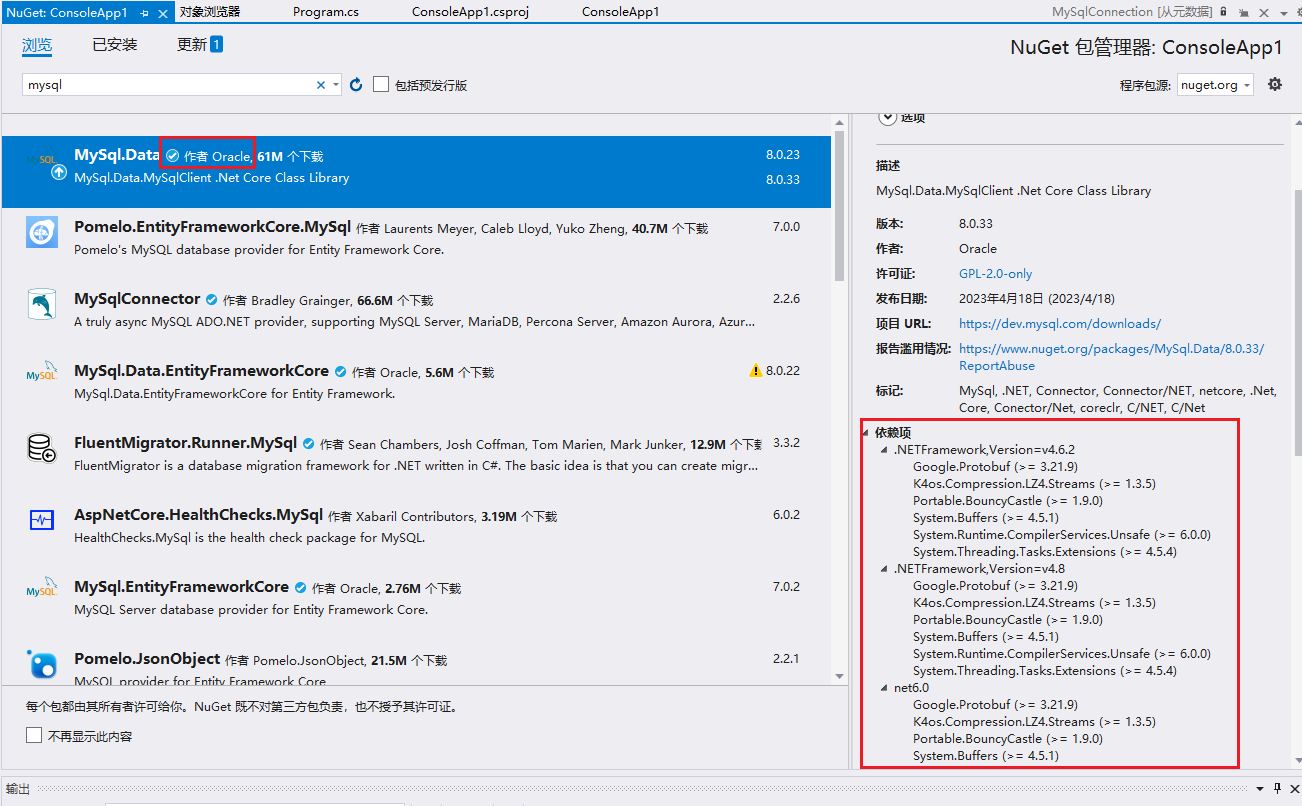Expand the 选项 section chevron
The height and width of the screenshot is (806, 1302).
click(887, 116)
